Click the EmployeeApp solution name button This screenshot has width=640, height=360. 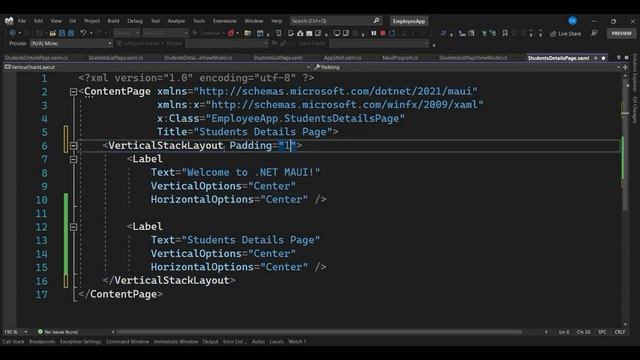coord(409,21)
